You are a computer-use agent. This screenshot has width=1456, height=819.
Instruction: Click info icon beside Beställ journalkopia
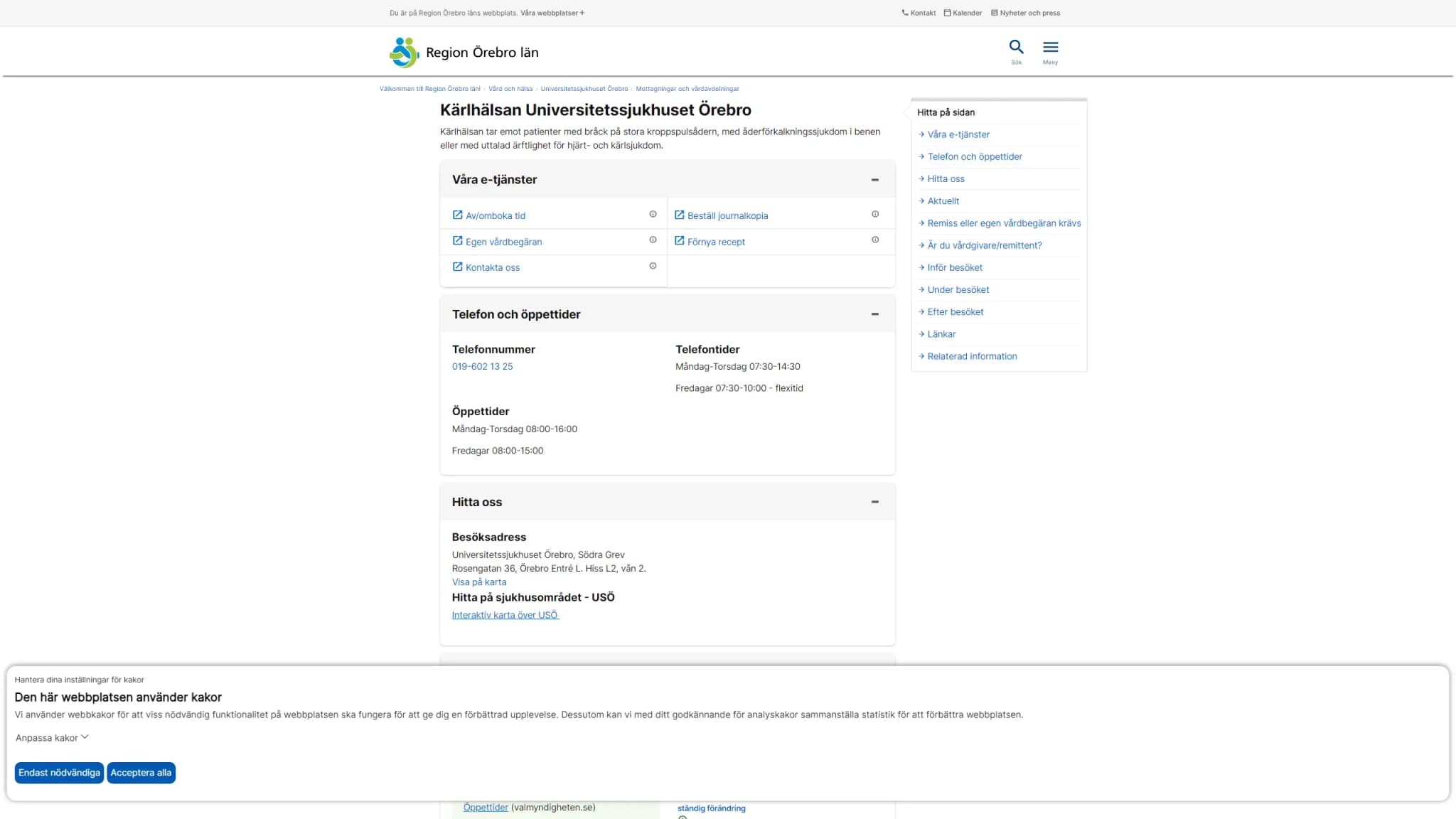pos(875,214)
